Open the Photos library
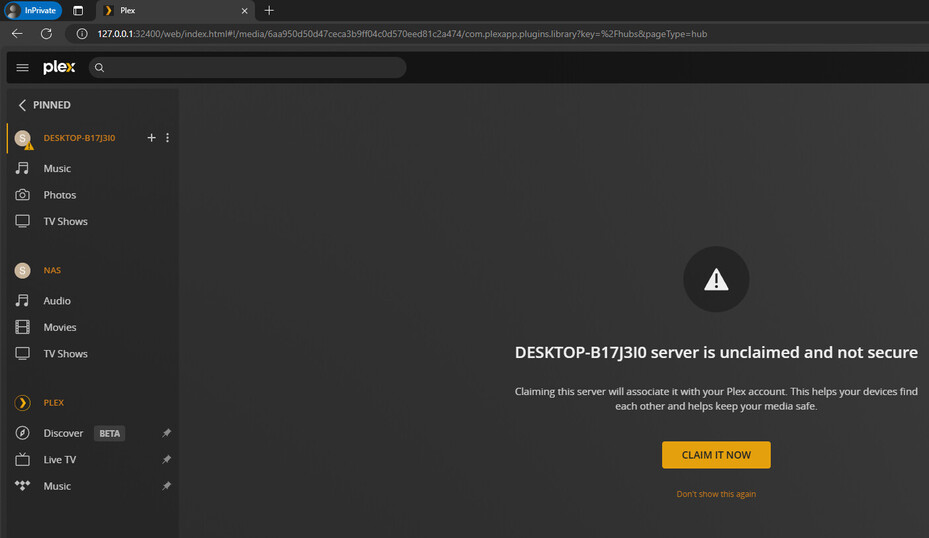 (60, 195)
